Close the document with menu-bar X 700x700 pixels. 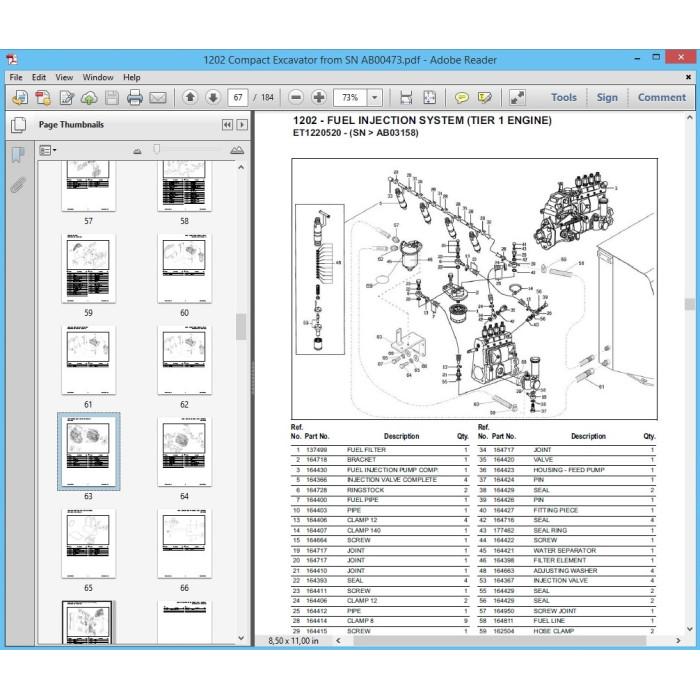click(688, 77)
